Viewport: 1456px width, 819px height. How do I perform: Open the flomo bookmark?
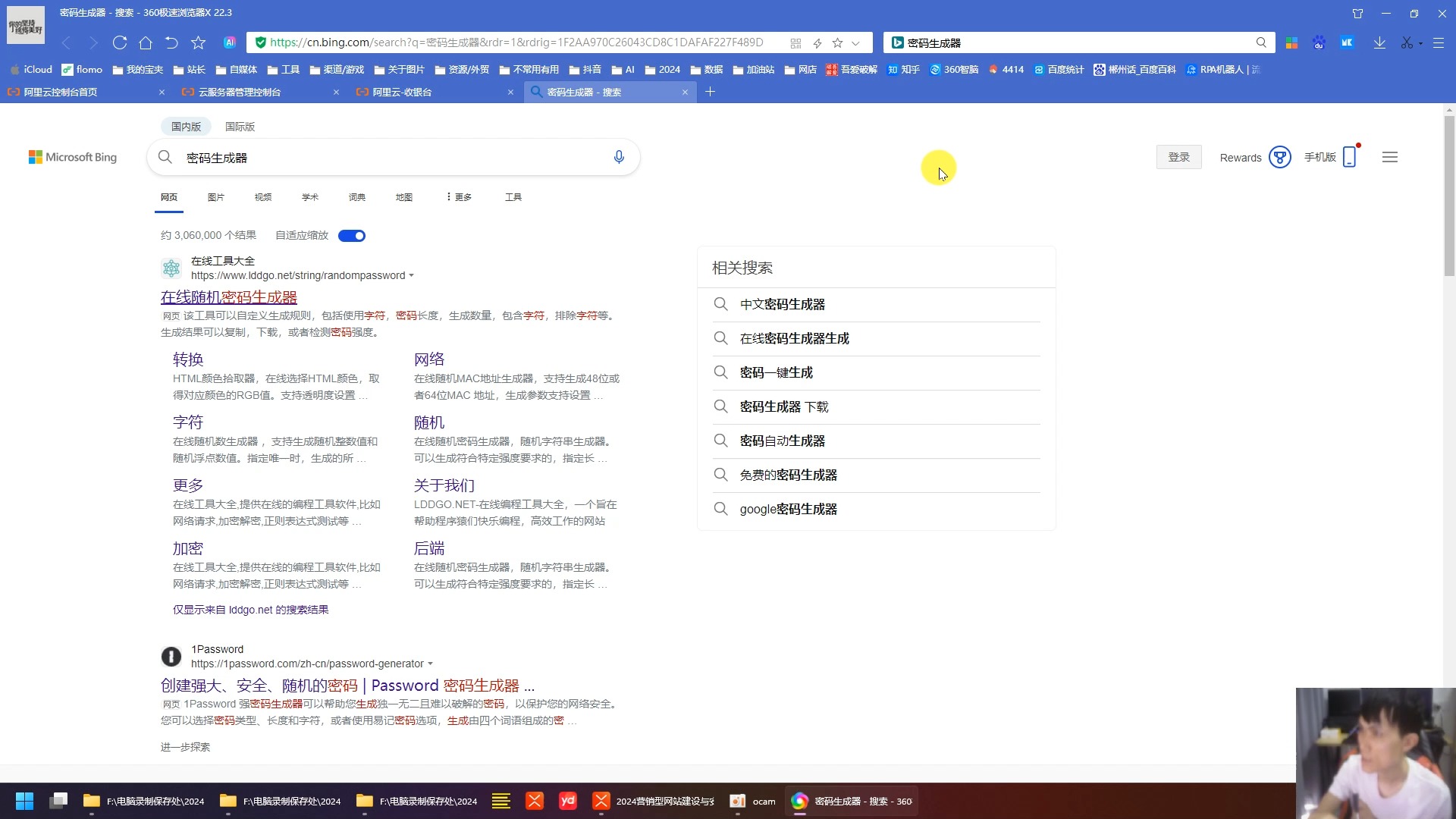coord(82,69)
